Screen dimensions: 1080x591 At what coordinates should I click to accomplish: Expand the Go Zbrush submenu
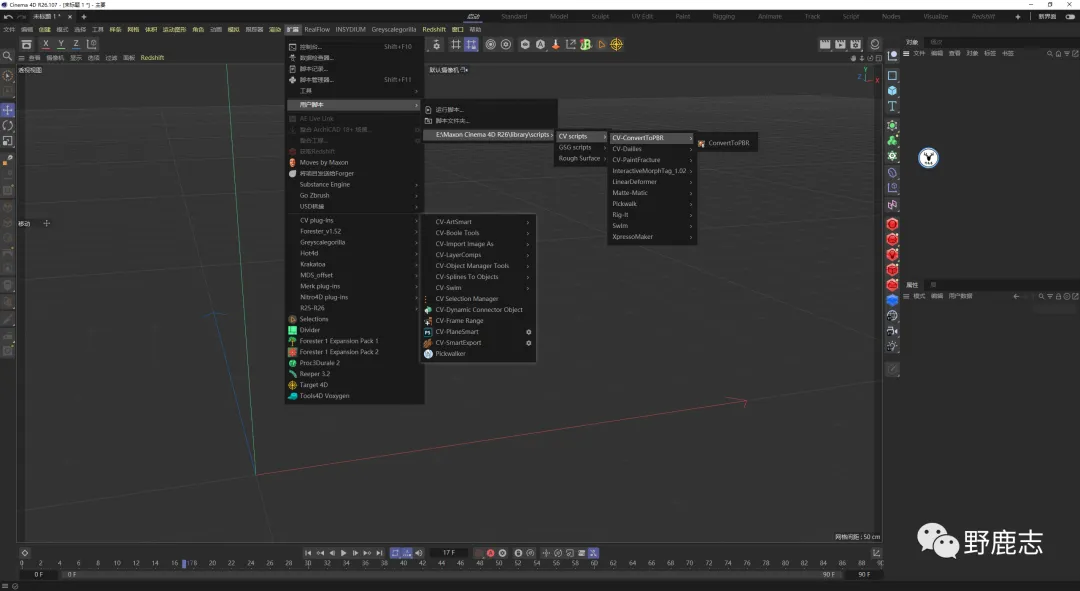(354, 196)
